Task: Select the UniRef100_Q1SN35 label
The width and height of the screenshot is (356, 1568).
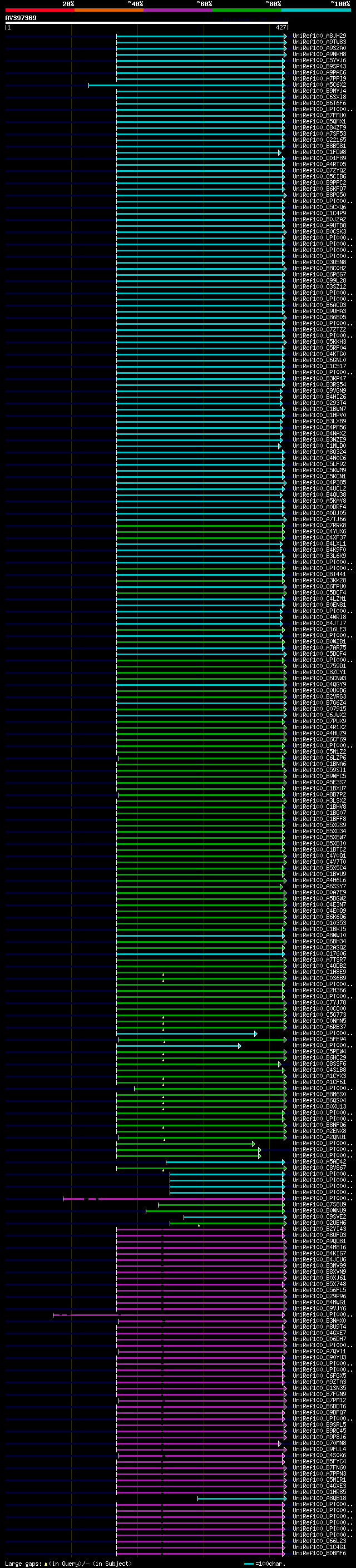Action: click(319, 1387)
